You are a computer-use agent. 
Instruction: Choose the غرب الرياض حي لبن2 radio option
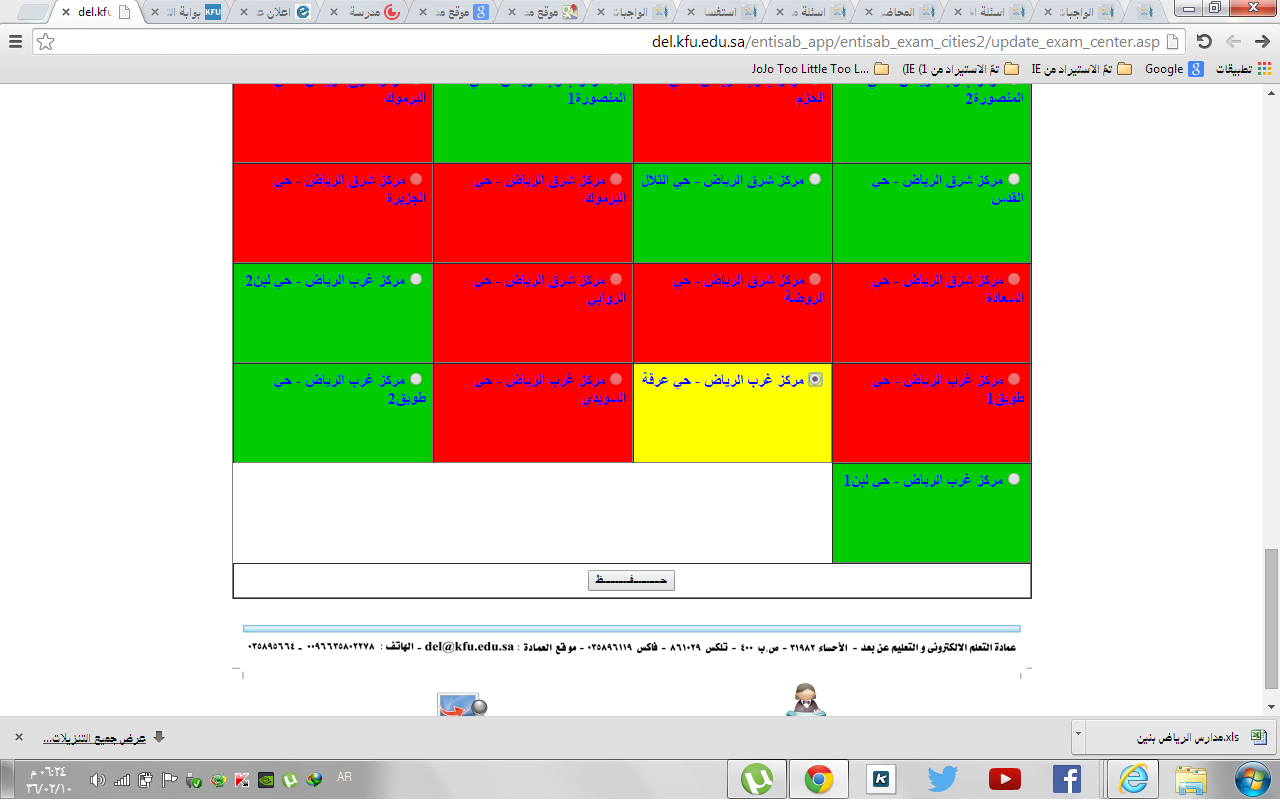pos(416,279)
